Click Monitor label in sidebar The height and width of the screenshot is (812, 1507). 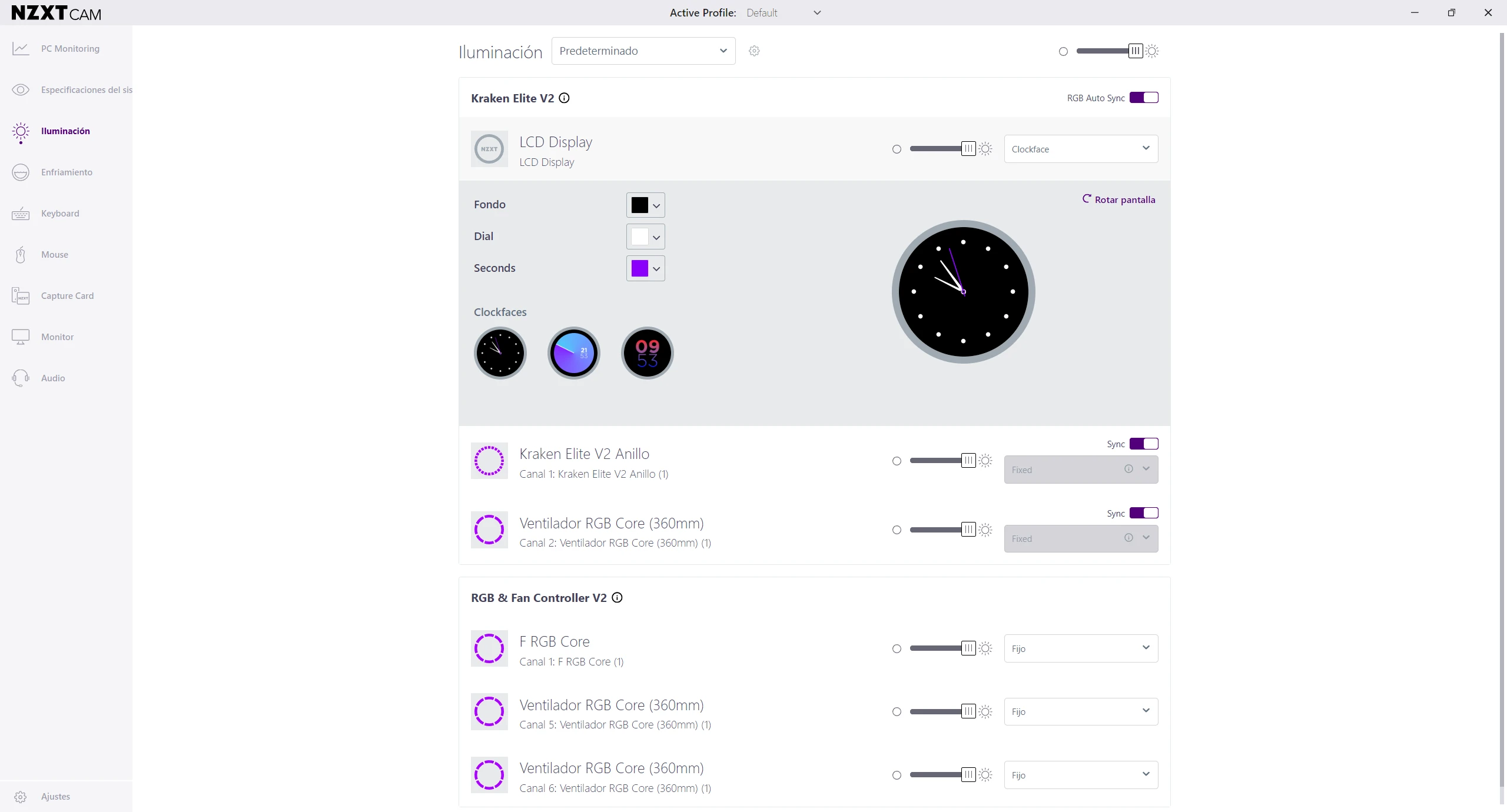click(x=57, y=337)
